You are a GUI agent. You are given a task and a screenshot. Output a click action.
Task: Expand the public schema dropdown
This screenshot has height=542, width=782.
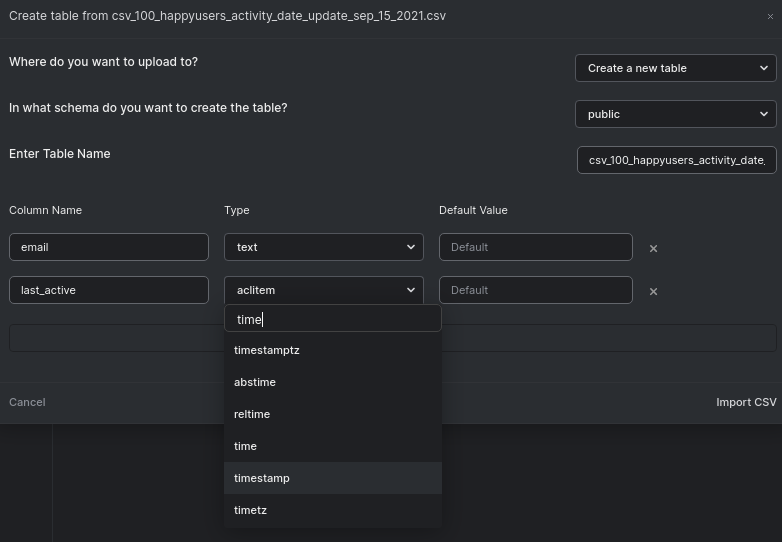676,114
